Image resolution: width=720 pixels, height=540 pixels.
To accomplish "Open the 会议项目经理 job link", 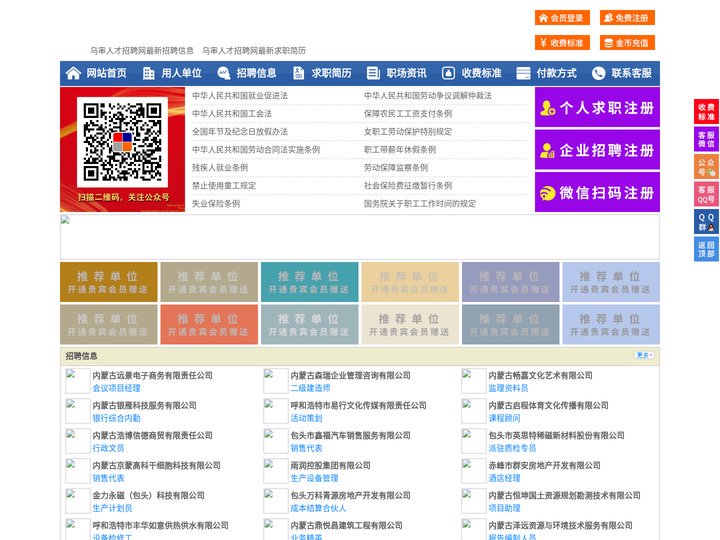I will click(x=117, y=388).
